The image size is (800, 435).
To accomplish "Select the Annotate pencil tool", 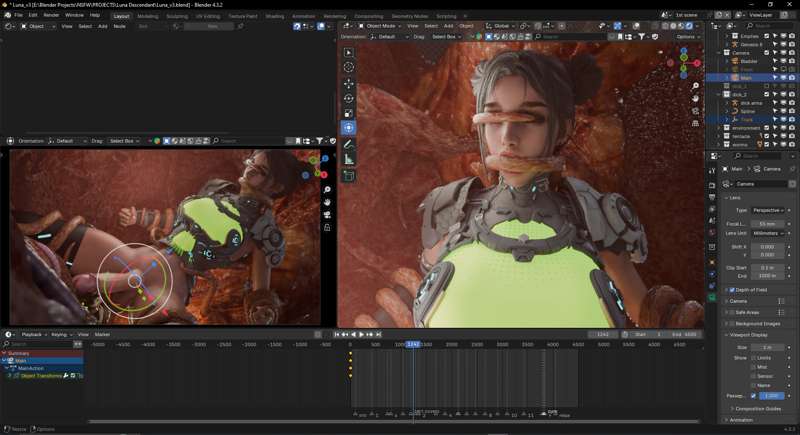I will (x=348, y=144).
